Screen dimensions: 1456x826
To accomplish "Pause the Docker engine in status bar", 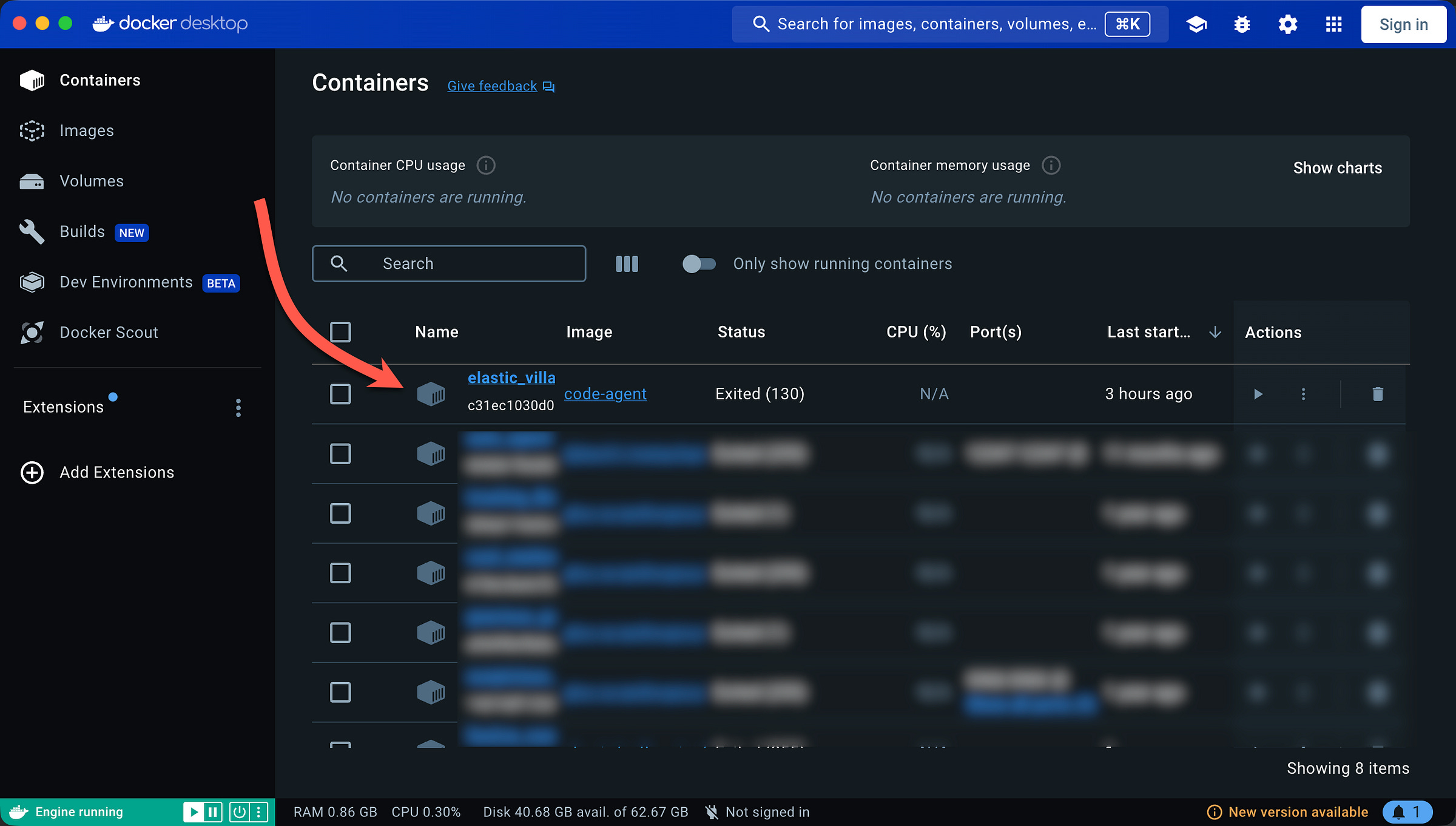I will (x=213, y=812).
